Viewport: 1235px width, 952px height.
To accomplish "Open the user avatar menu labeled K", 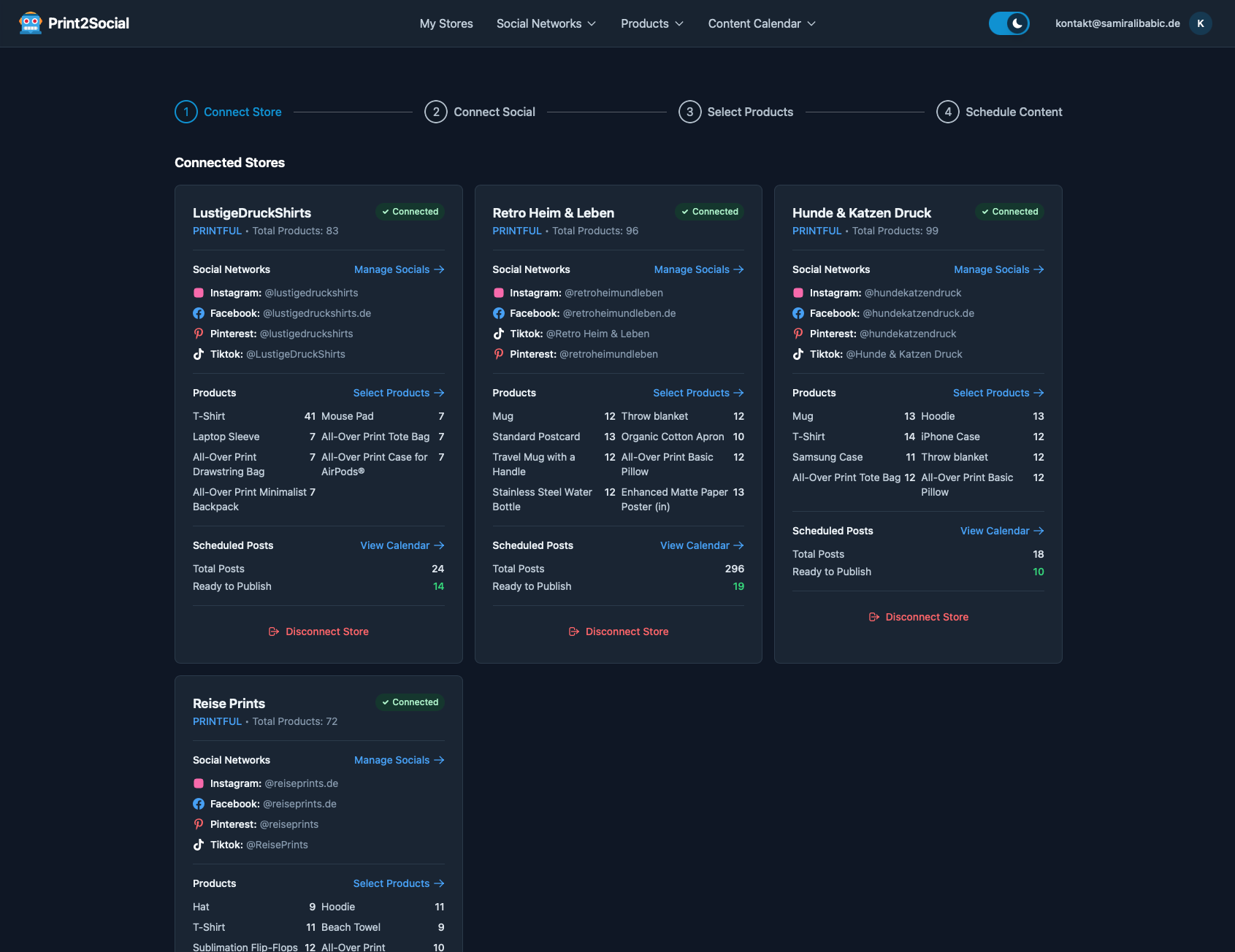I will click(1200, 23).
